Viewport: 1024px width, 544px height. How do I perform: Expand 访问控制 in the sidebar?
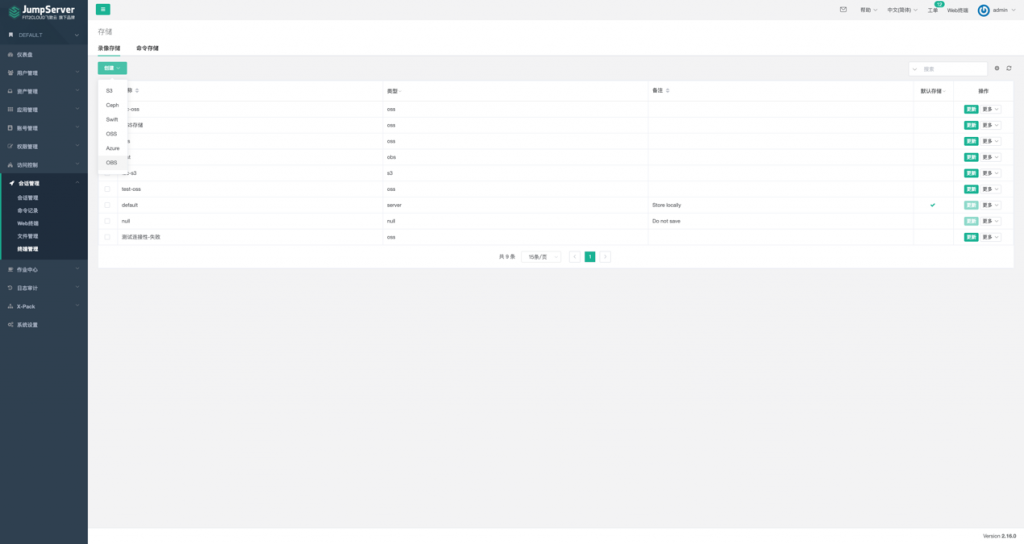44,165
